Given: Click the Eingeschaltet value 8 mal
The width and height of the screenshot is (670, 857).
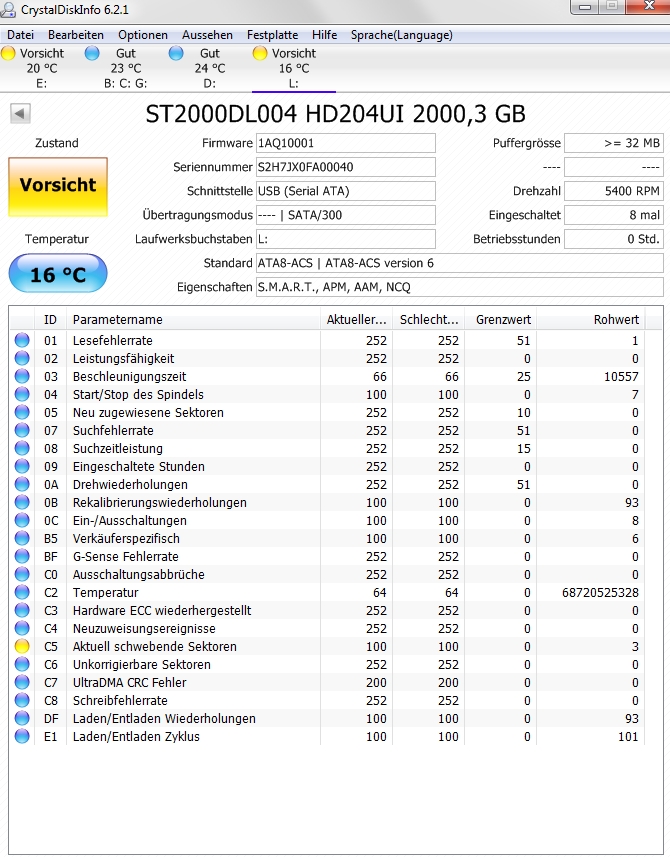Looking at the screenshot, I should [614, 215].
